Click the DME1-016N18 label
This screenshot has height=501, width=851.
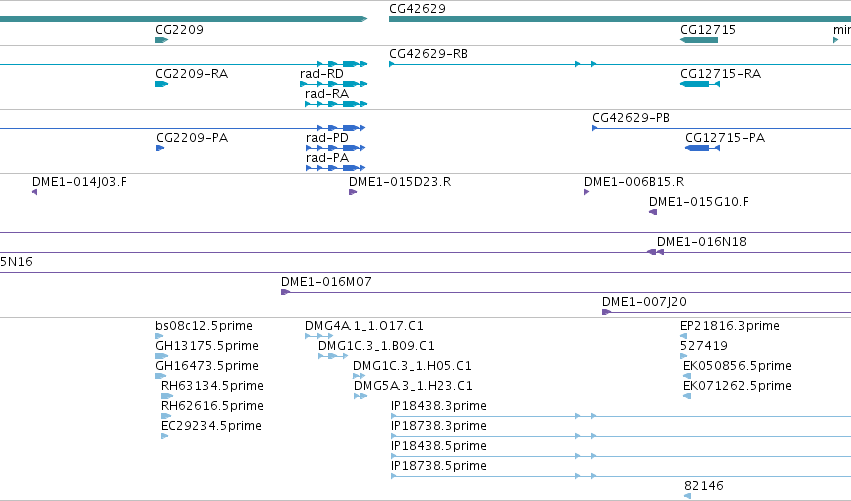(702, 242)
